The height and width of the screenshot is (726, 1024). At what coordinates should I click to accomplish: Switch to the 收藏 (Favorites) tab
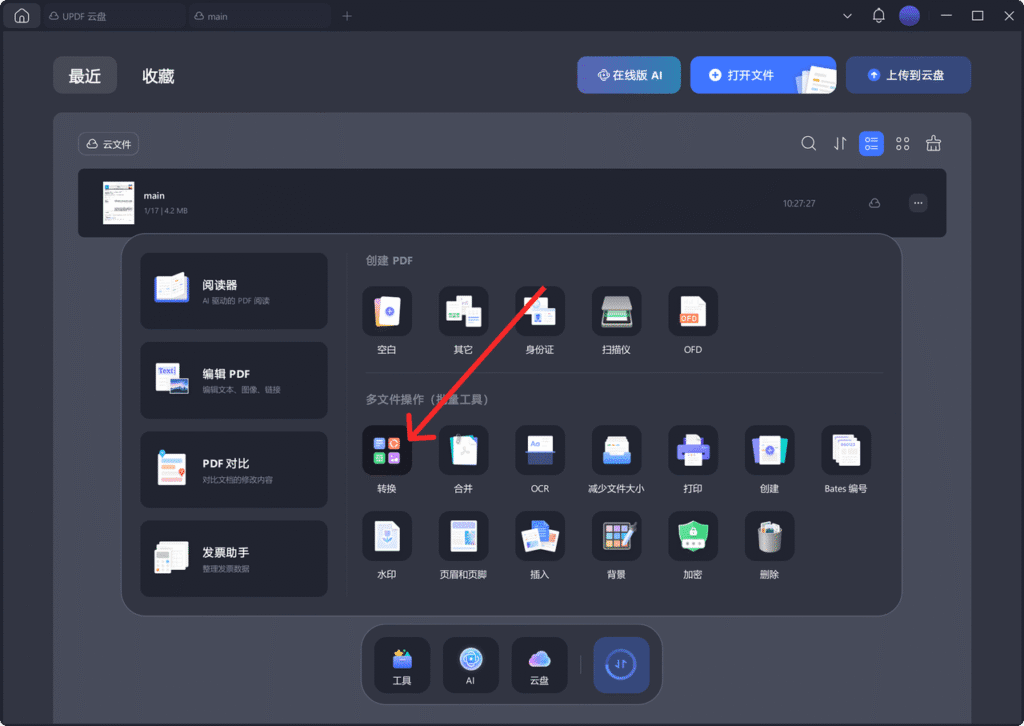point(158,76)
